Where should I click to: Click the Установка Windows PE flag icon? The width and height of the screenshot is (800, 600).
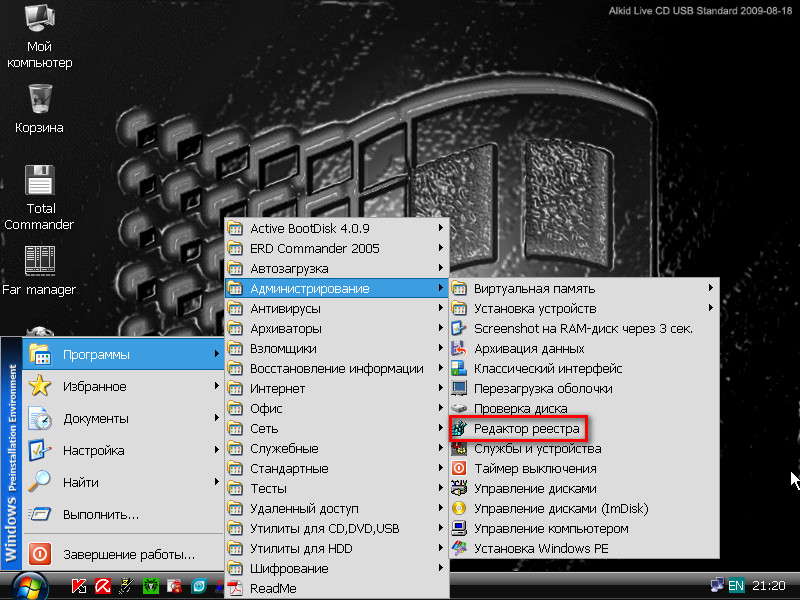point(459,548)
